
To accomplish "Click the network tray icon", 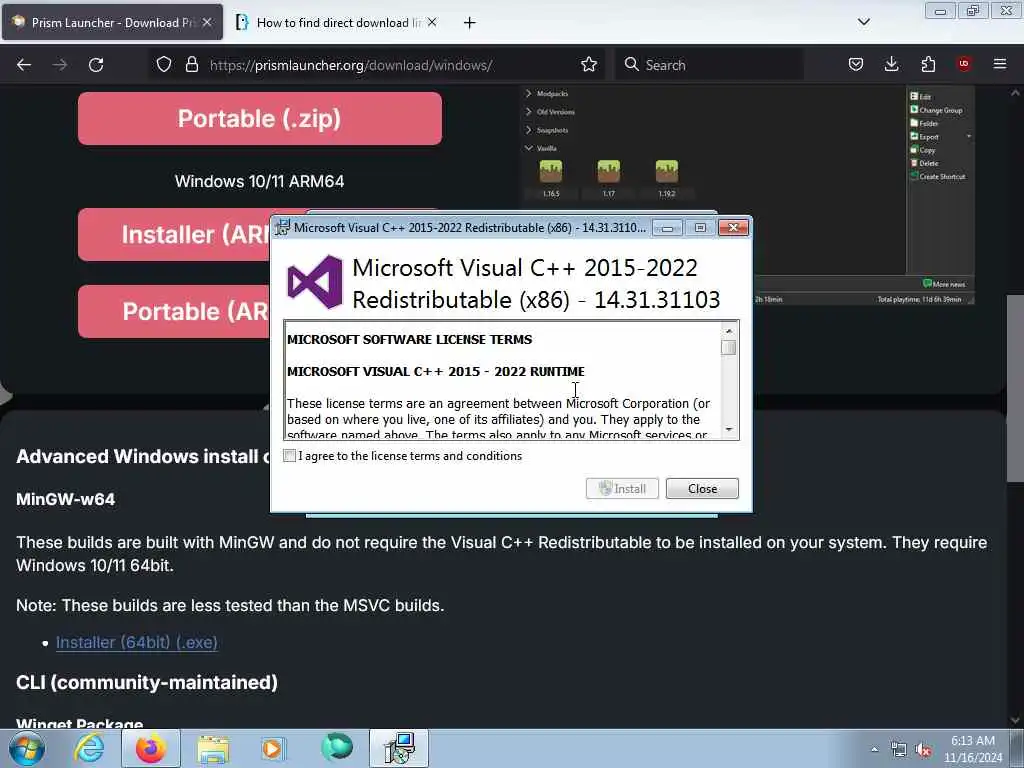I will 899,750.
